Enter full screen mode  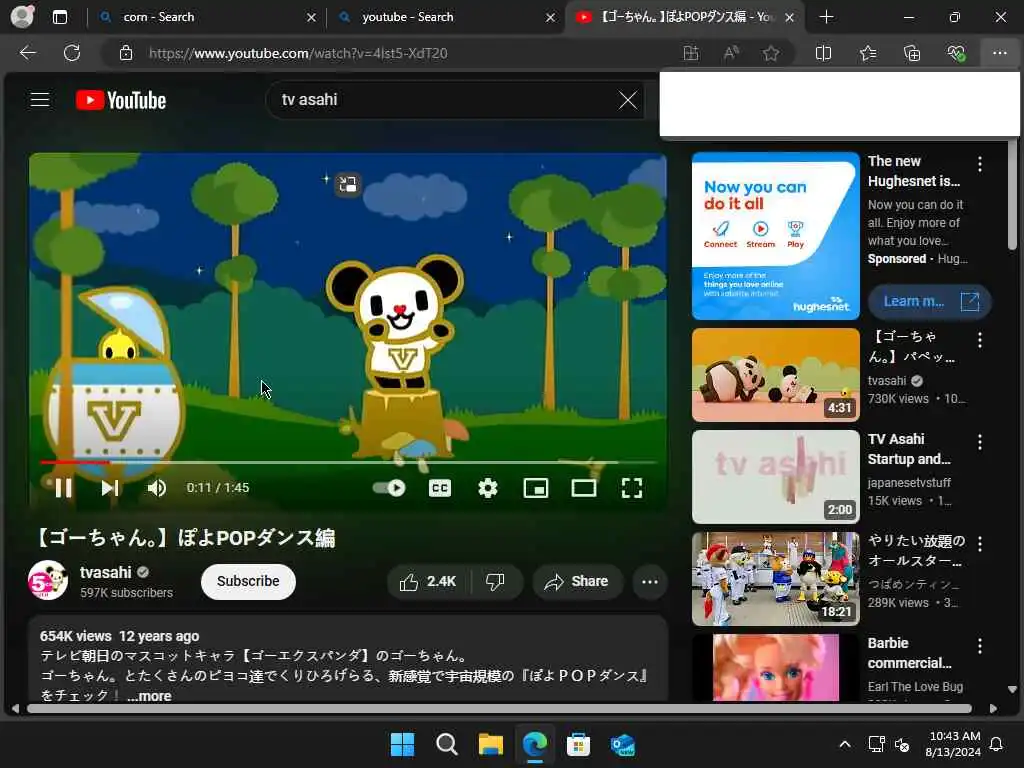[632, 488]
